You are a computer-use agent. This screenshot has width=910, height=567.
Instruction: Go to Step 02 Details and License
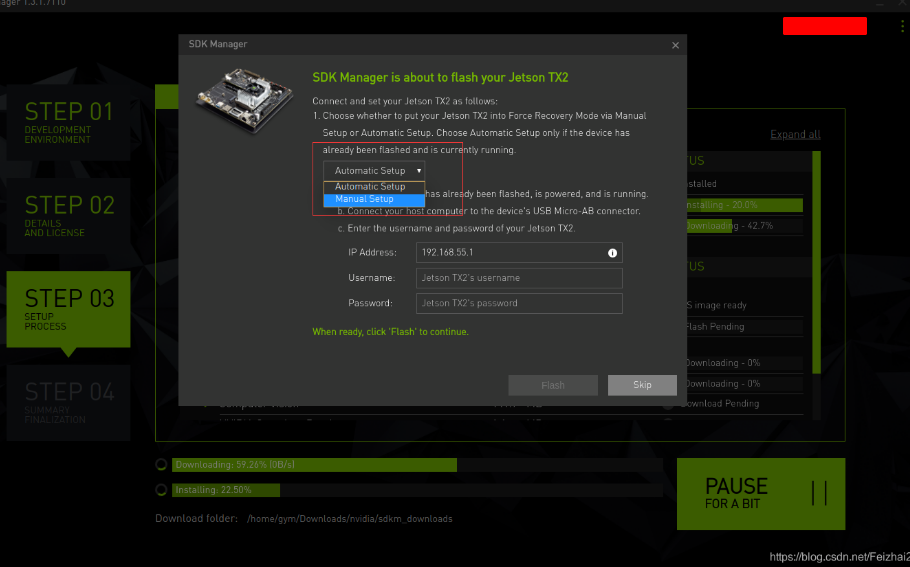68,216
